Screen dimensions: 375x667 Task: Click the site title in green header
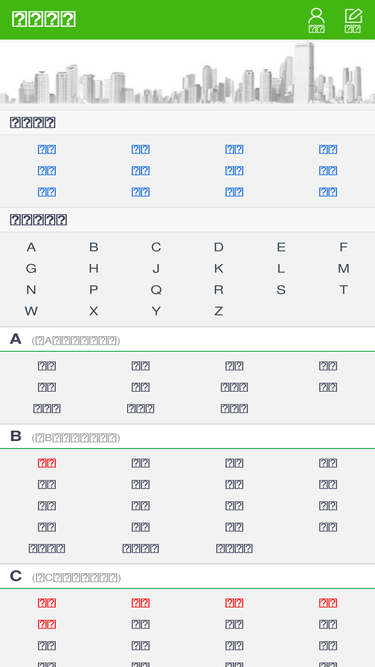[44, 20]
